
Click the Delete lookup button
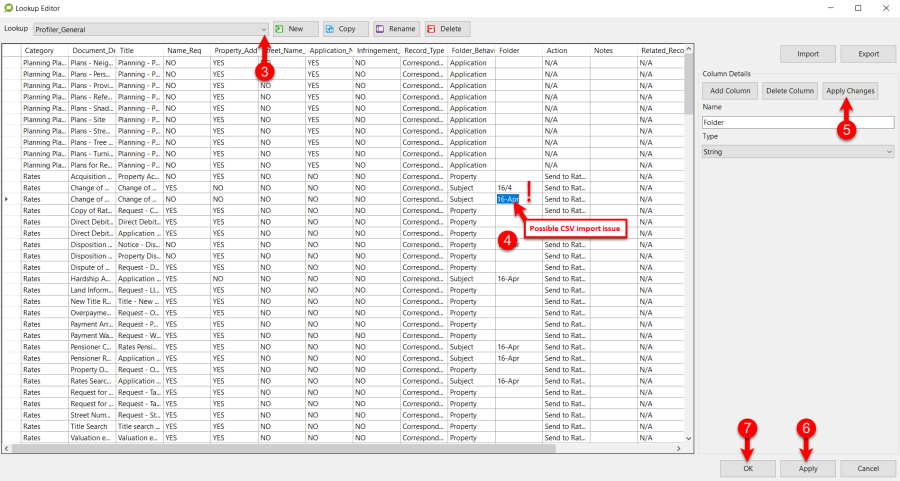[x=448, y=29]
